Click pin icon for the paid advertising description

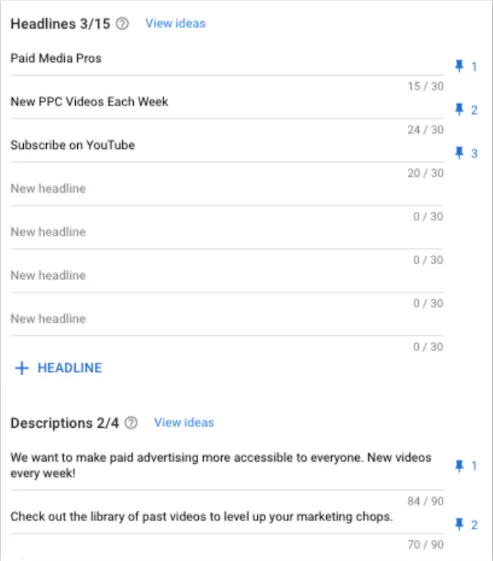(459, 466)
